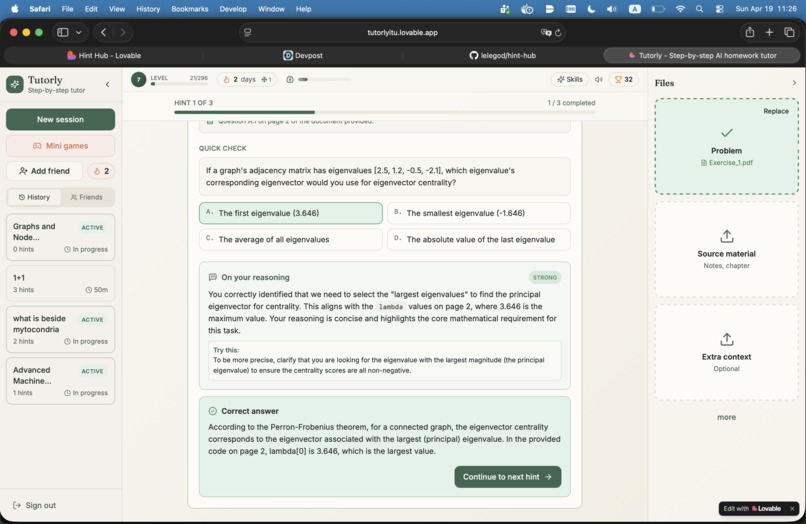The width and height of the screenshot is (806, 524).
Task: Show the tab overview
Action: coord(789,32)
